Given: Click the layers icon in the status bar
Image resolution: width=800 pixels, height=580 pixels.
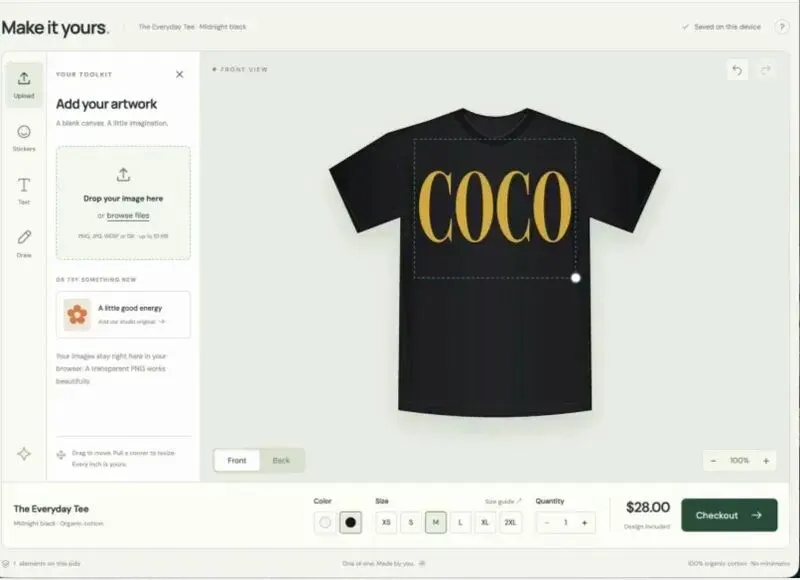Looking at the screenshot, I should tap(6, 564).
